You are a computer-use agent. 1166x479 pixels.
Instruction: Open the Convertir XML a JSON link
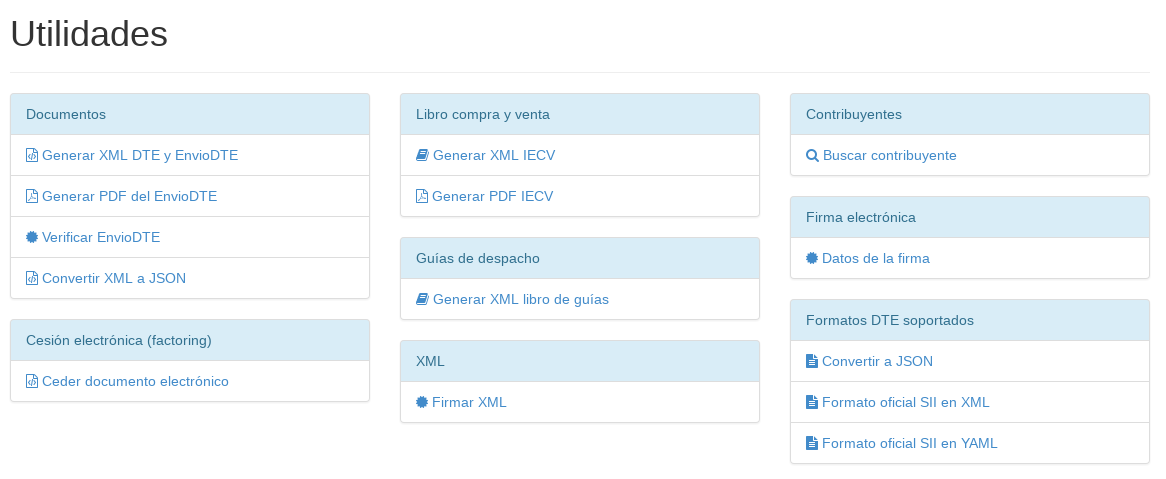[x=114, y=278]
